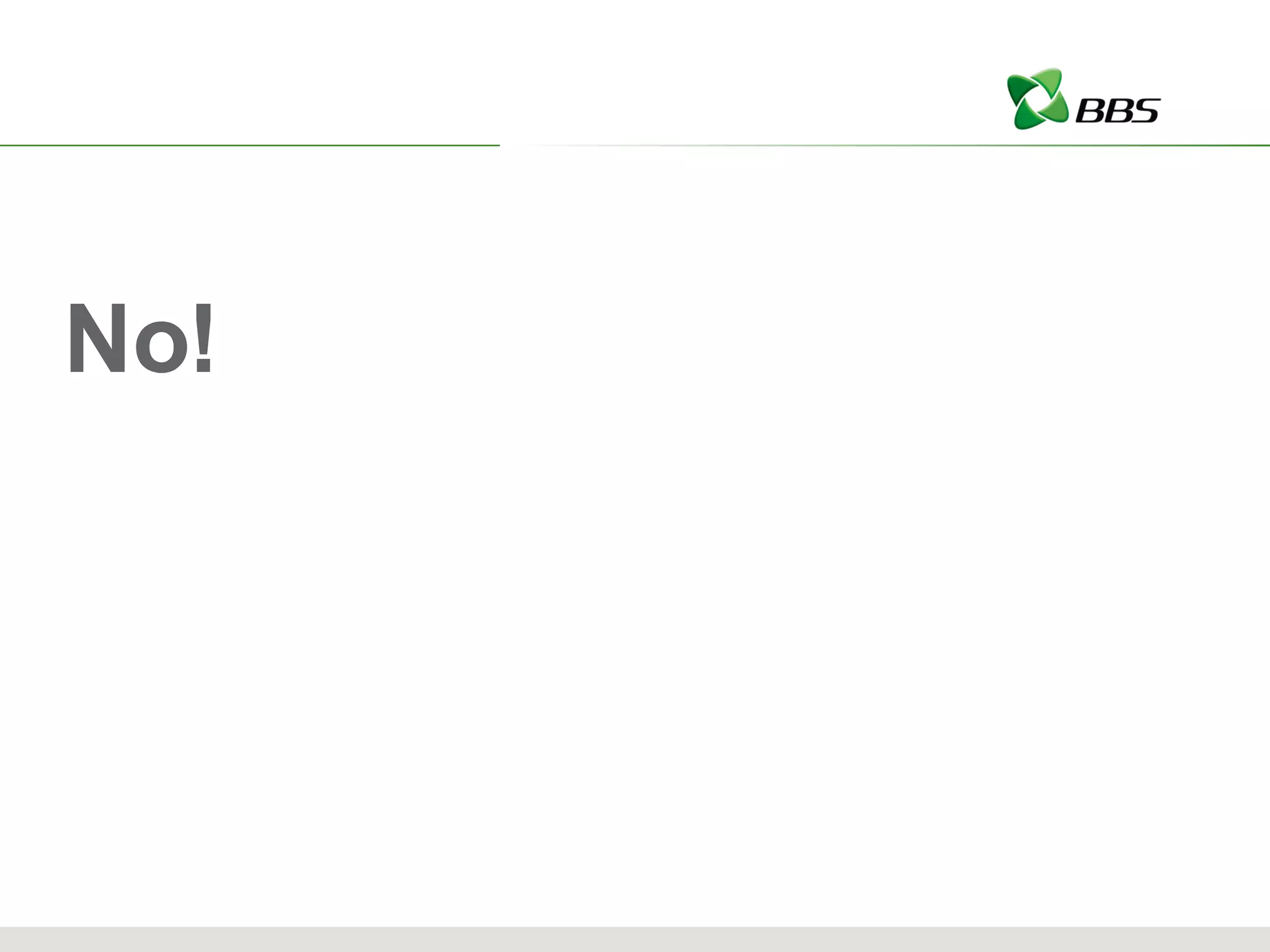Select the "No!" heading text
This screenshot has height=952, width=1270.
[141, 338]
